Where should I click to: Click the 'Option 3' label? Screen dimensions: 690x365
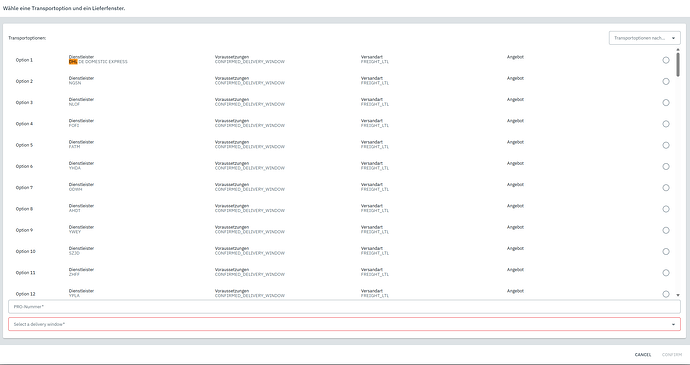[24, 103]
